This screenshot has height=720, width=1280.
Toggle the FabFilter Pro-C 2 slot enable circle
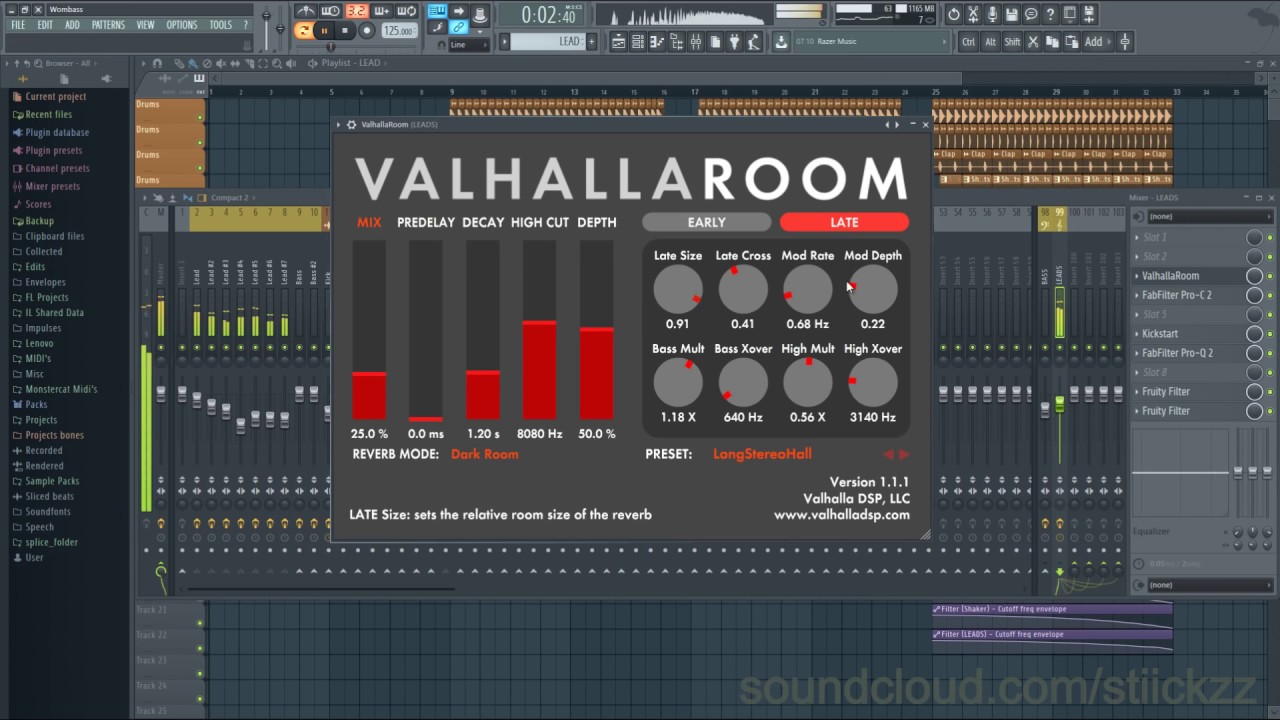coord(1254,295)
